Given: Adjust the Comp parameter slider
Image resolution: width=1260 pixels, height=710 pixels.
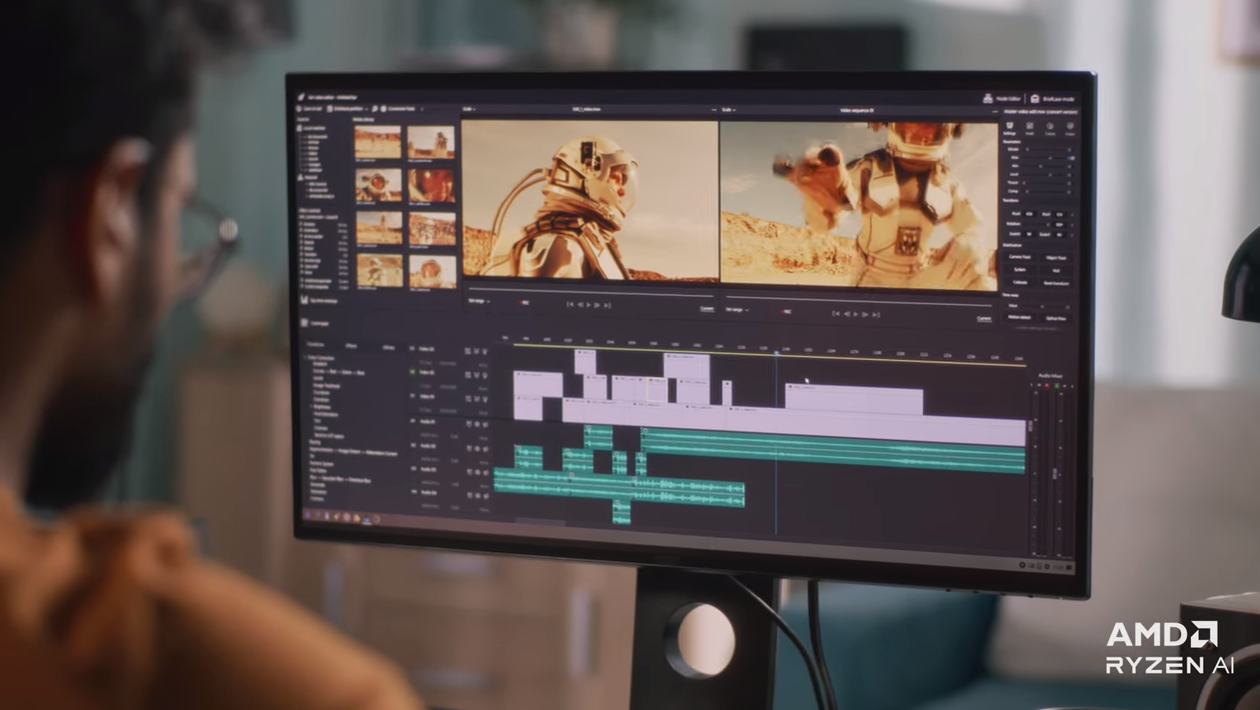Looking at the screenshot, I should (x=1046, y=191).
